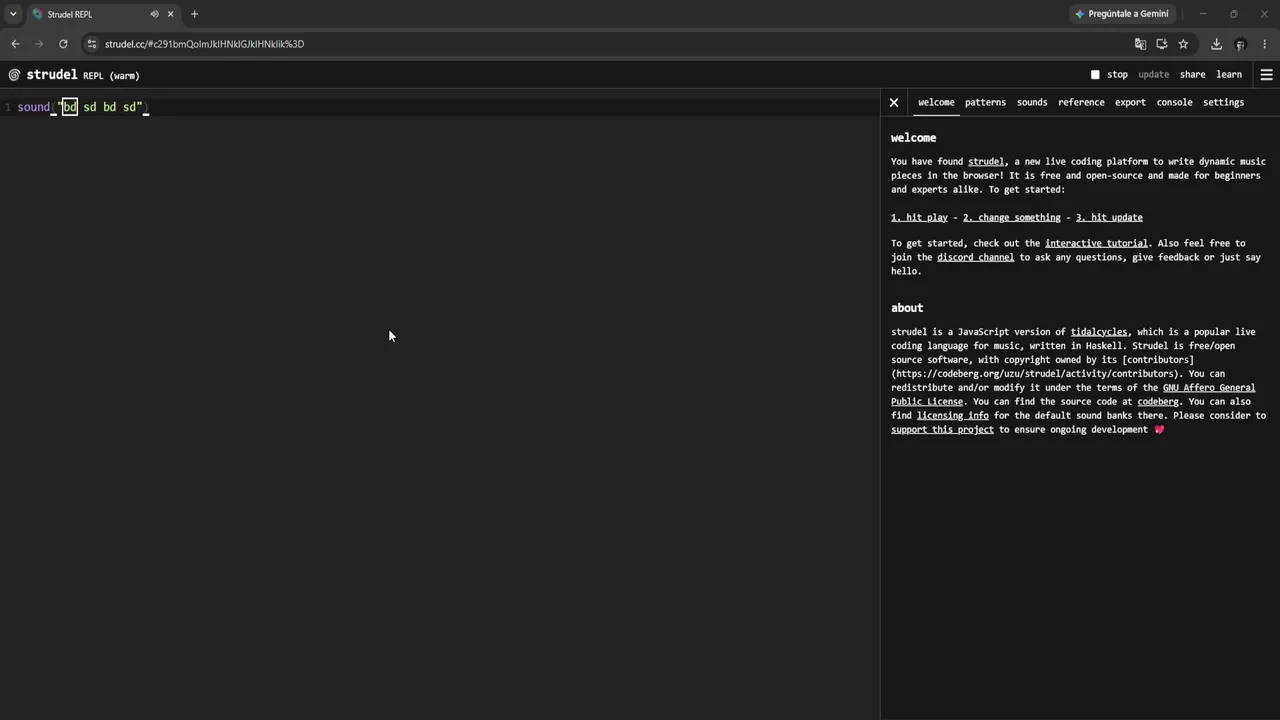Open the learn link in header
This screenshot has width=1280, height=720.
1229,75
